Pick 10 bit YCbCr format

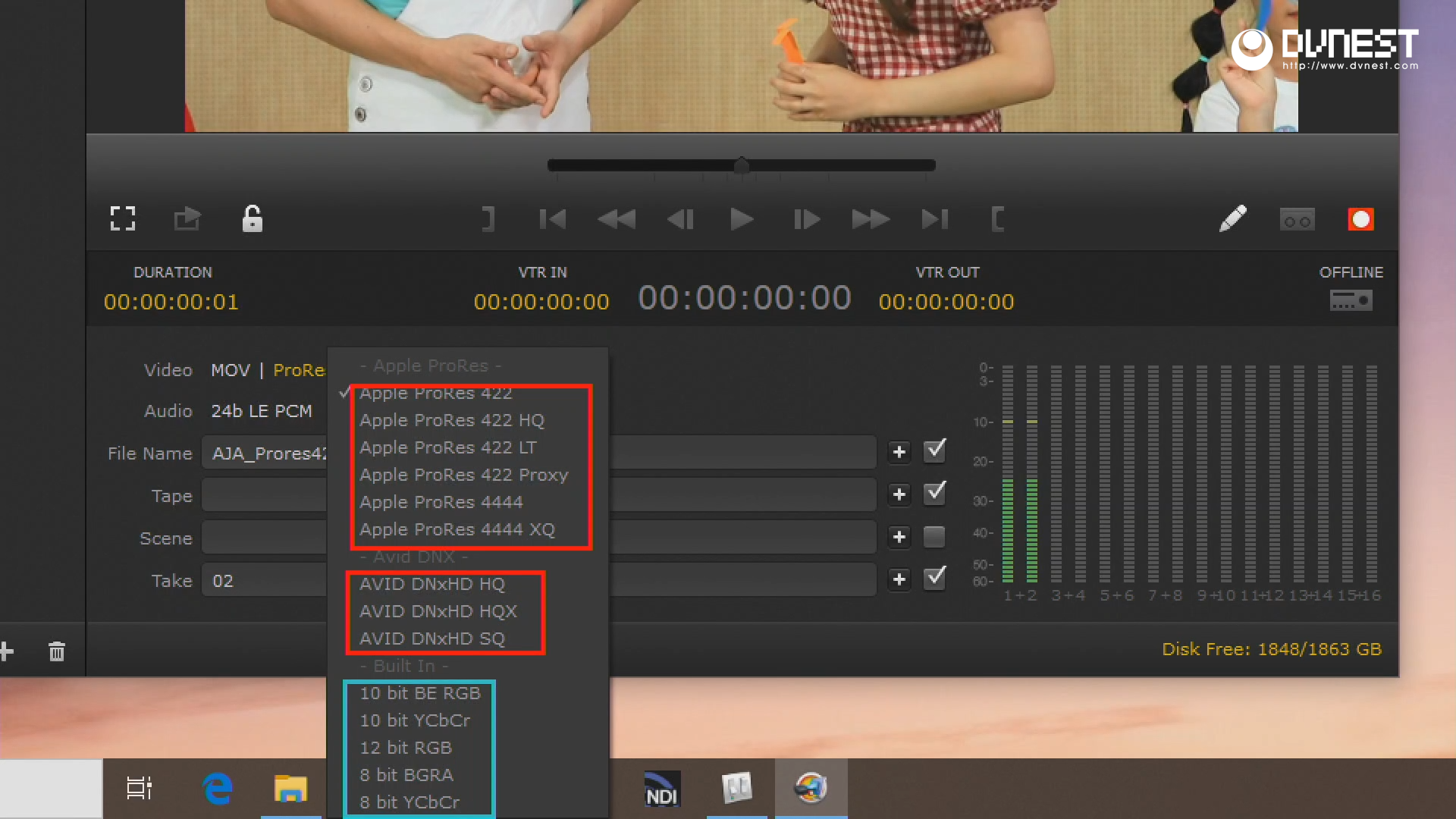415,720
